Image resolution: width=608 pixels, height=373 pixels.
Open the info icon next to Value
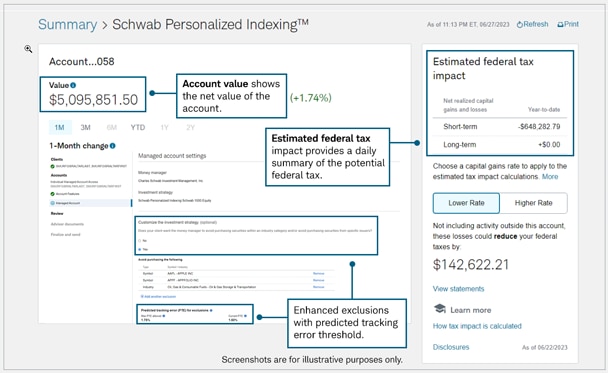coord(73,85)
